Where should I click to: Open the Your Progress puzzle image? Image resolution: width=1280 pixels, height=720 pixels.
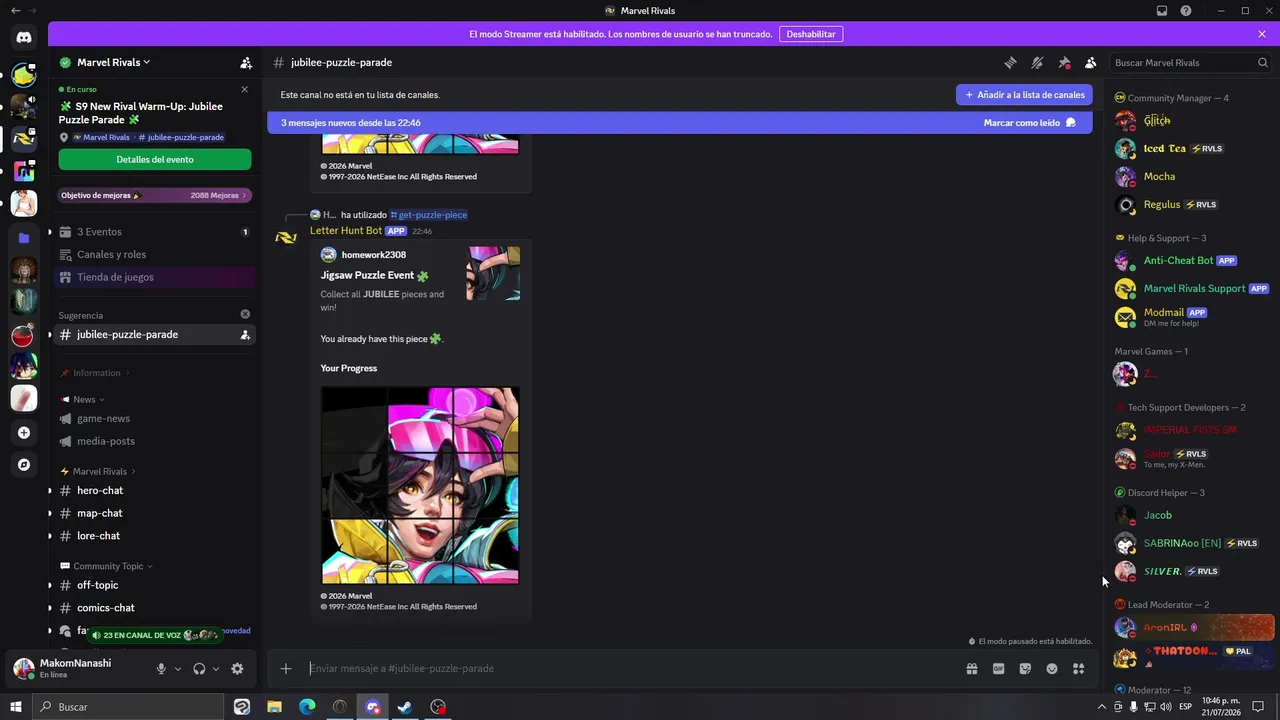pyautogui.click(x=420, y=485)
